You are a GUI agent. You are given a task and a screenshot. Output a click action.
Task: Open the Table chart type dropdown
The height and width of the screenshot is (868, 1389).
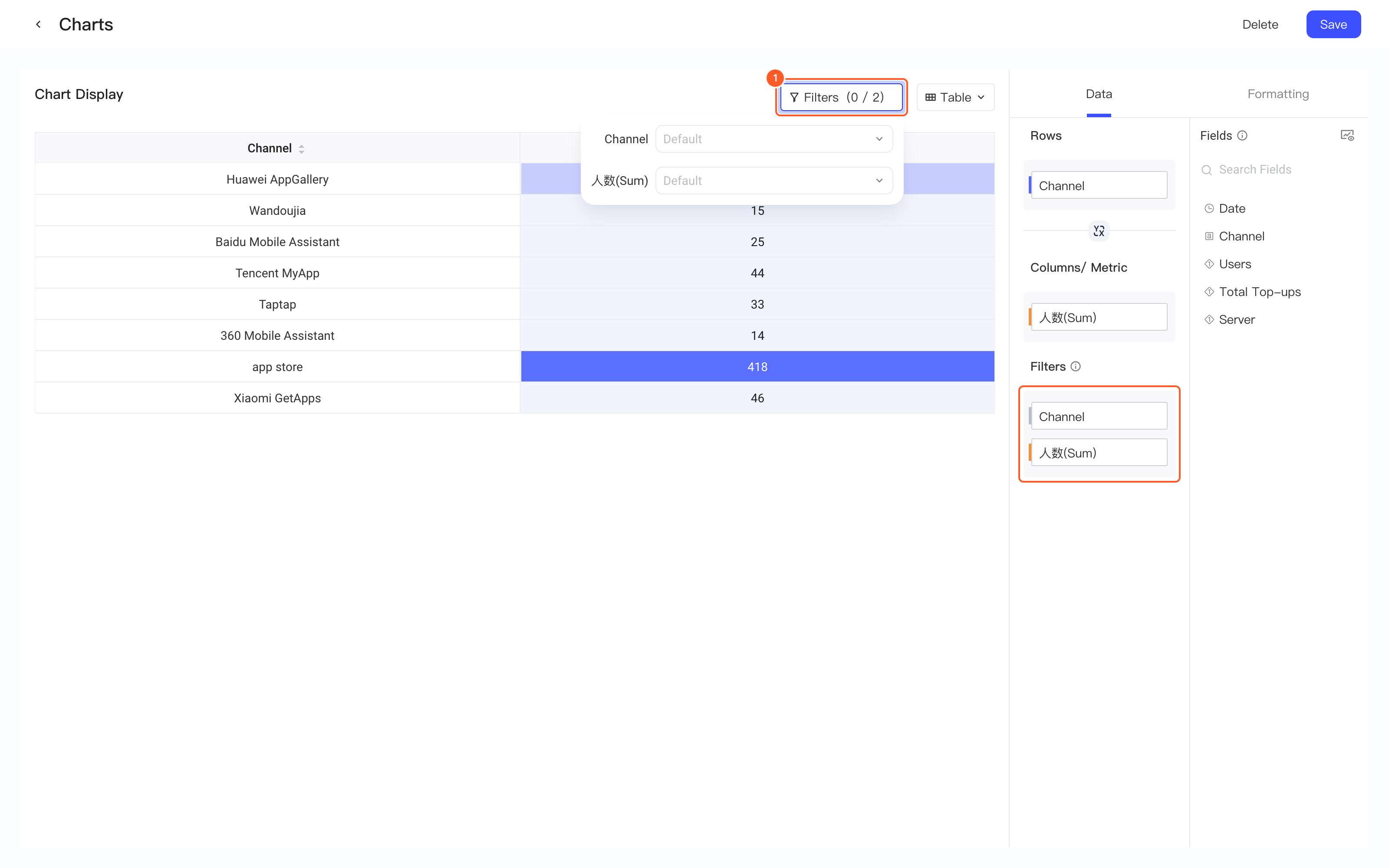tap(955, 98)
